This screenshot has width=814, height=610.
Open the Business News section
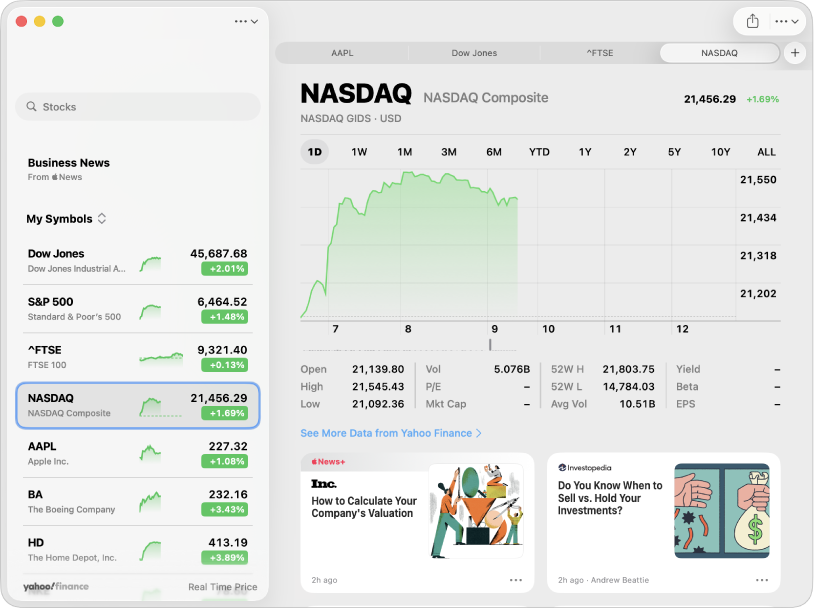(x=69, y=163)
